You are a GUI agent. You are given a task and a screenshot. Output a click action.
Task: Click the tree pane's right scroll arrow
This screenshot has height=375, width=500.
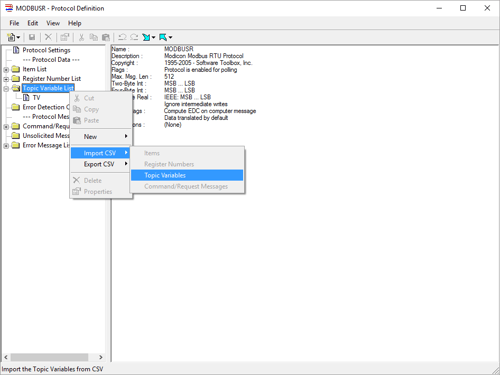[101, 357]
